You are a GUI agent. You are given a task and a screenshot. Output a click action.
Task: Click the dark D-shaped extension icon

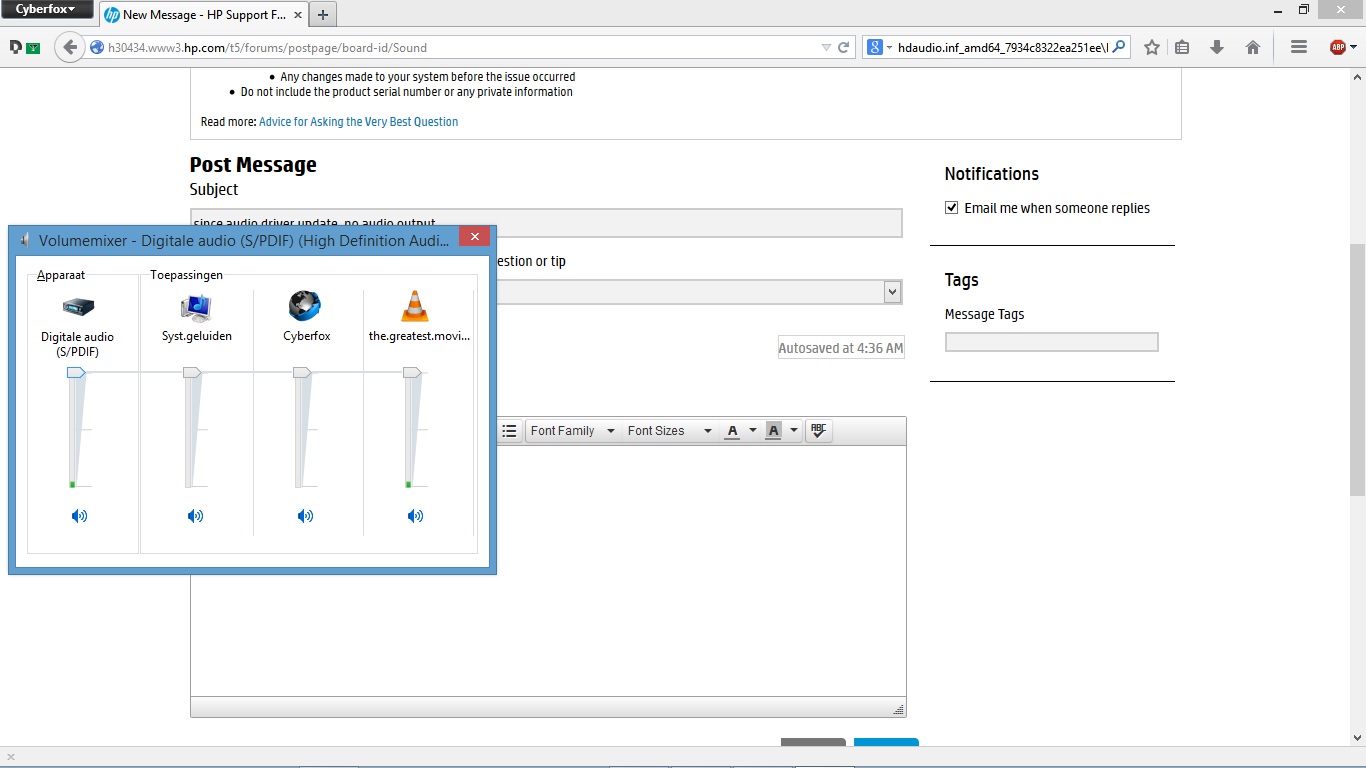(16, 46)
